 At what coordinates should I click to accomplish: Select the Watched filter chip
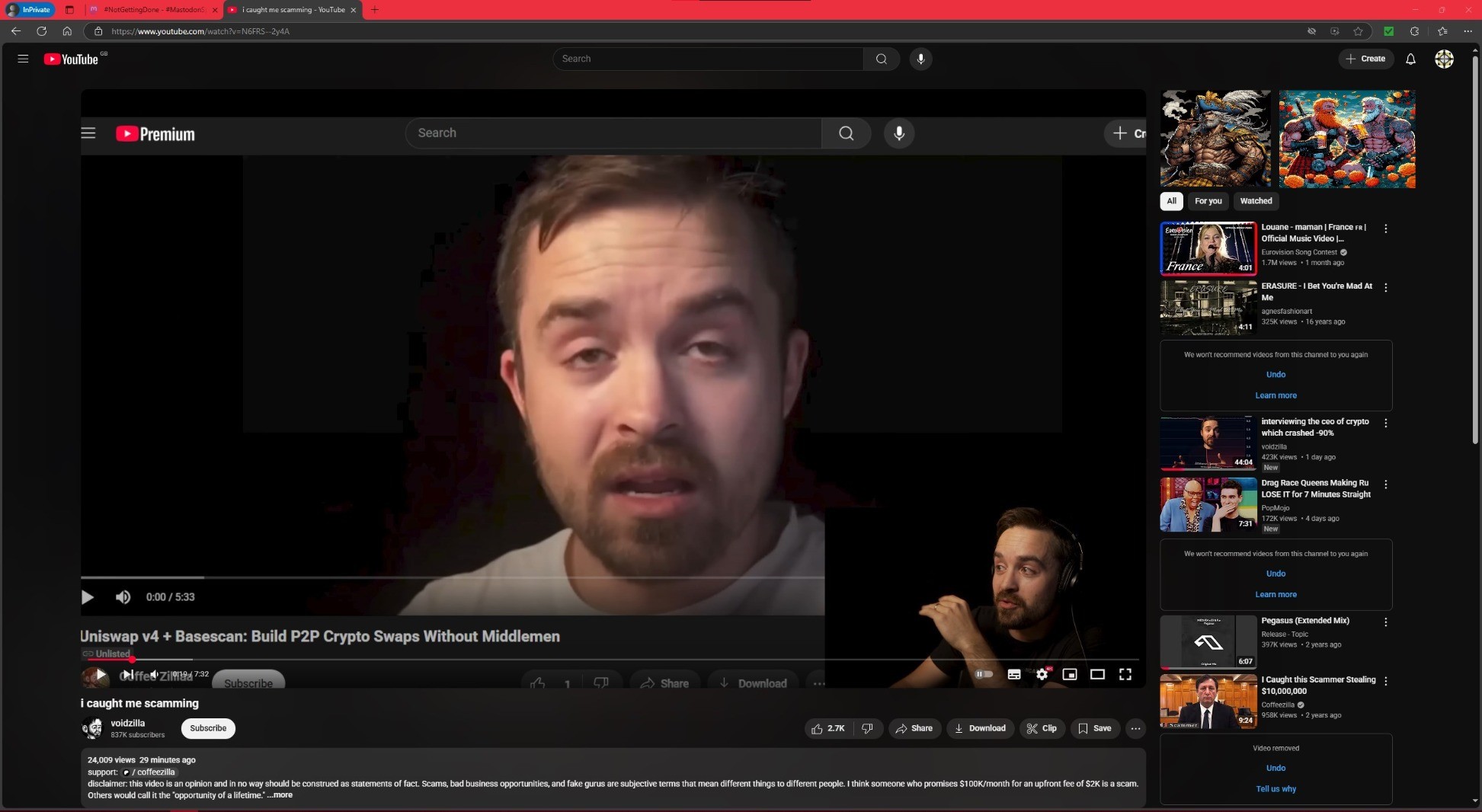[x=1256, y=201]
